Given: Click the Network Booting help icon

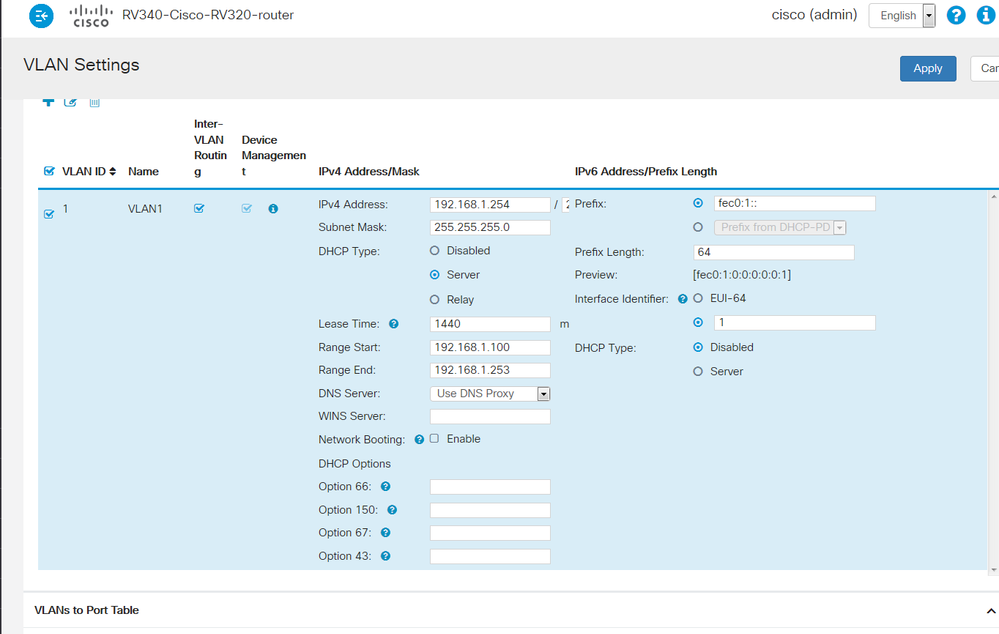Looking at the screenshot, I should tap(419, 440).
